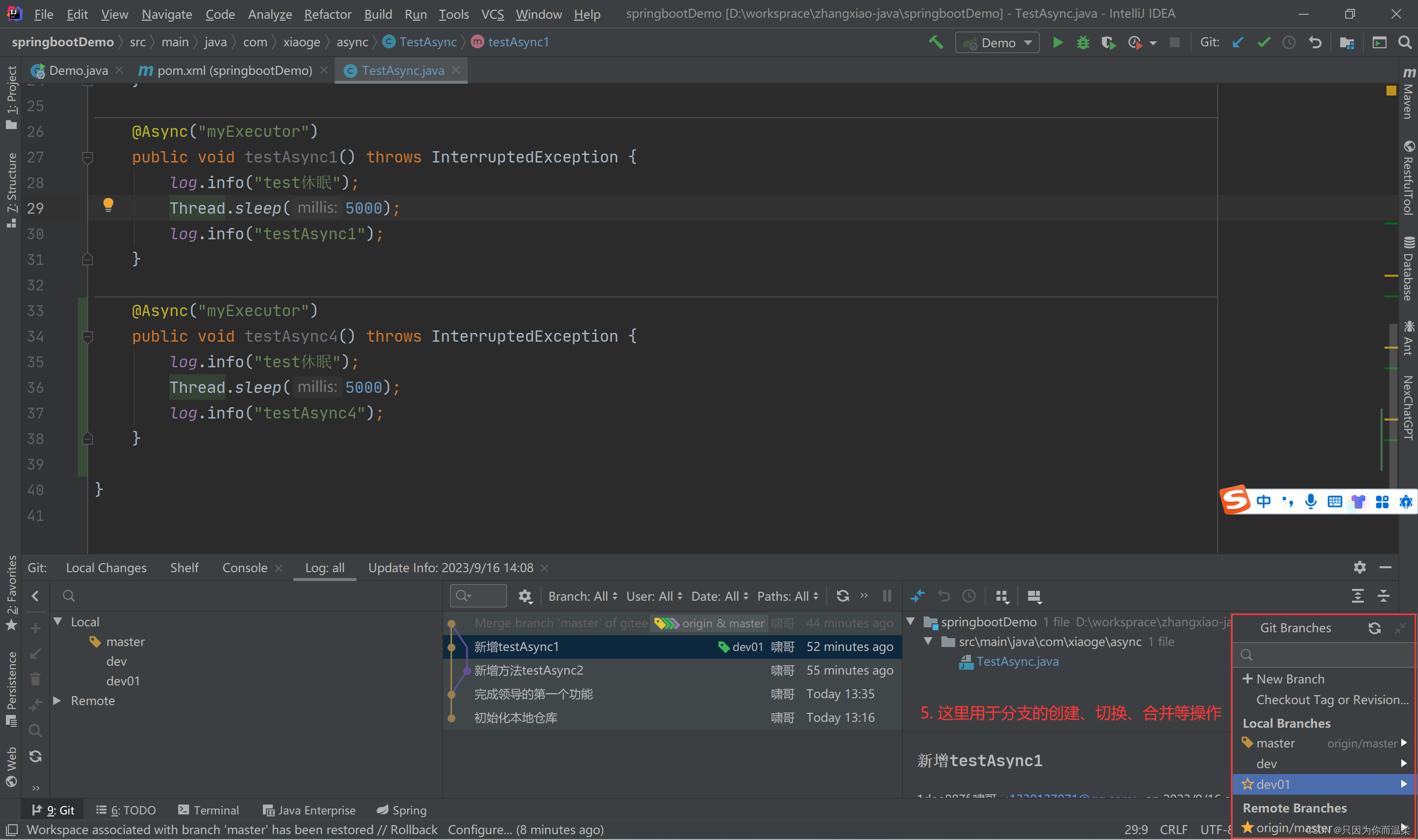The width and height of the screenshot is (1418, 840).
Task: Open Search Everywhere magnifier icon
Action: click(x=1404, y=42)
